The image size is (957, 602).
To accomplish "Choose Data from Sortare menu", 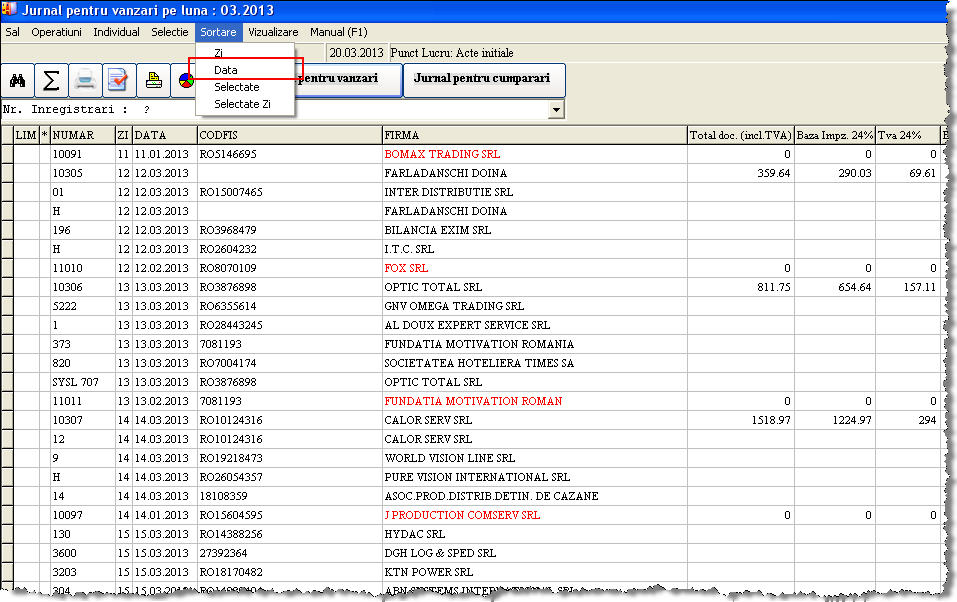I will tap(226, 70).
